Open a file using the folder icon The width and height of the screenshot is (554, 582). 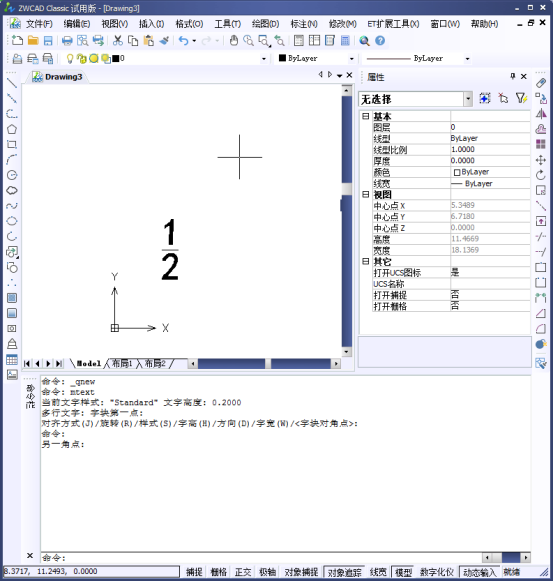coord(33,40)
